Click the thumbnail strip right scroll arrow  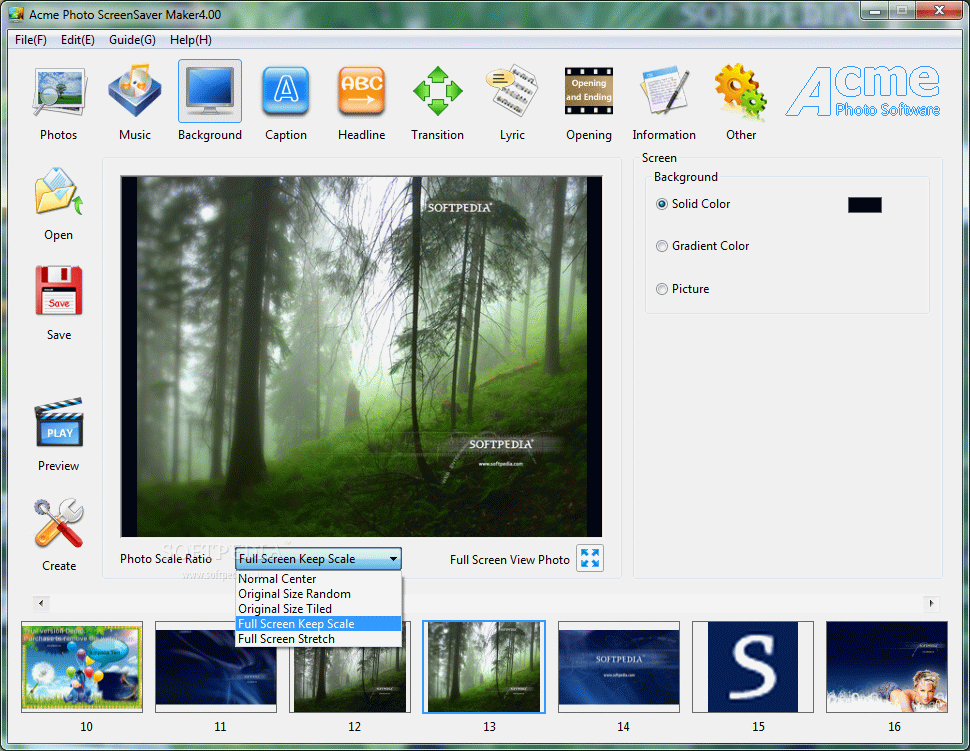[931, 603]
